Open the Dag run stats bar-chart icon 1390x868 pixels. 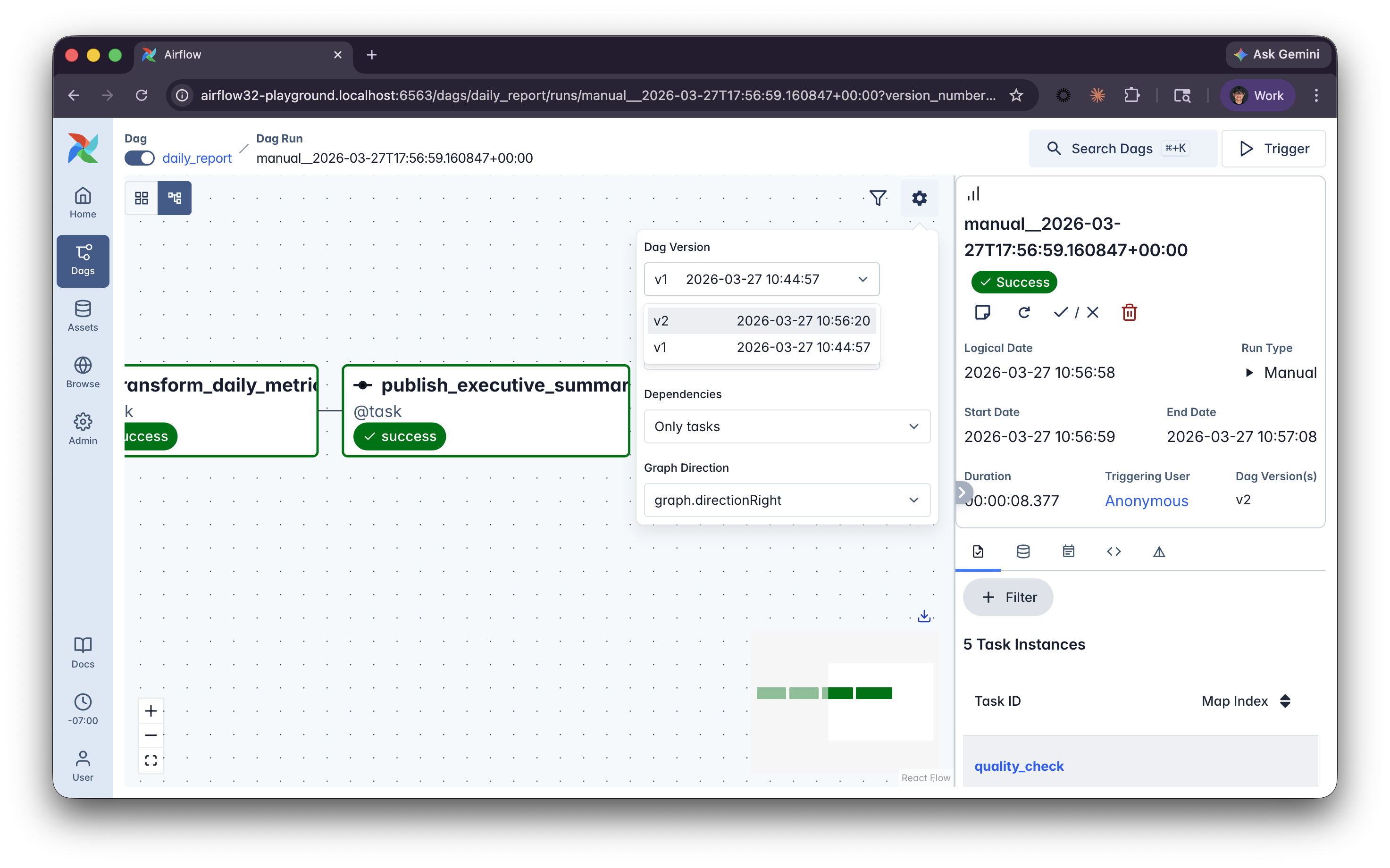pyautogui.click(x=973, y=193)
